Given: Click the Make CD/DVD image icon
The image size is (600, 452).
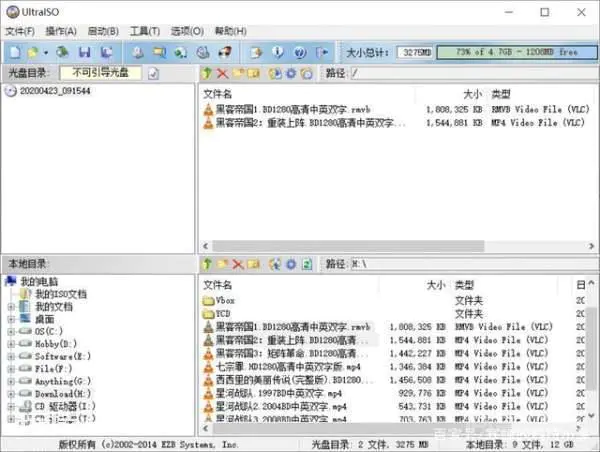Looking at the screenshot, I should pos(138,52).
